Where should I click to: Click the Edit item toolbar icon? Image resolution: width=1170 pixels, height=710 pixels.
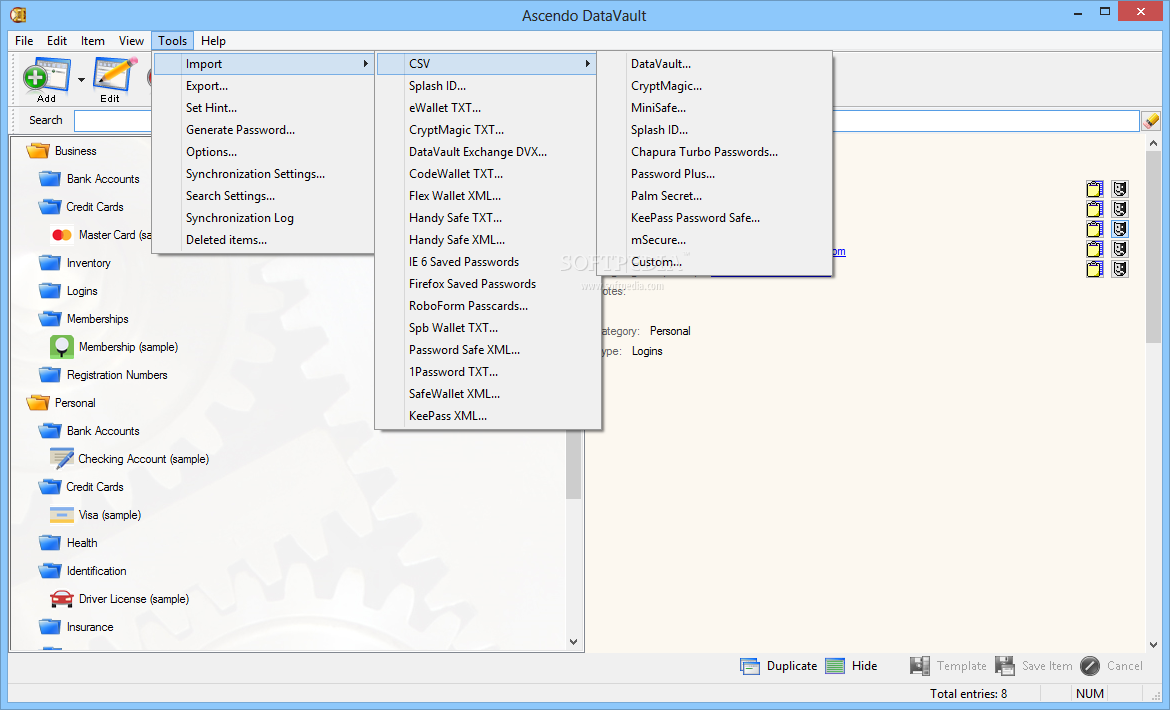click(114, 75)
